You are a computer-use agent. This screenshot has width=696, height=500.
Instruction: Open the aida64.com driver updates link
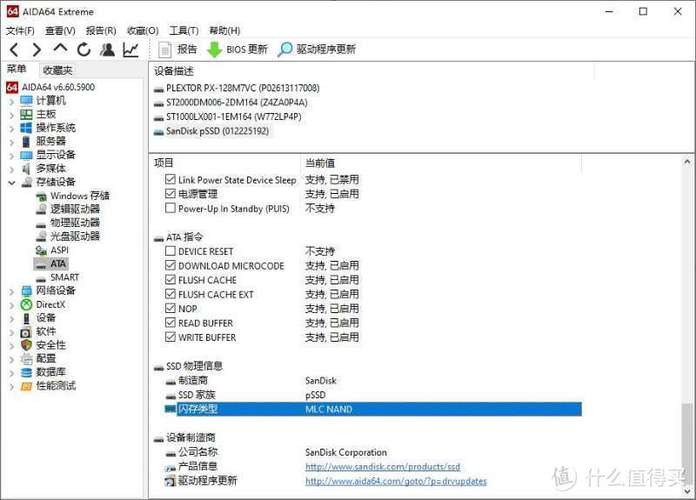point(396,481)
